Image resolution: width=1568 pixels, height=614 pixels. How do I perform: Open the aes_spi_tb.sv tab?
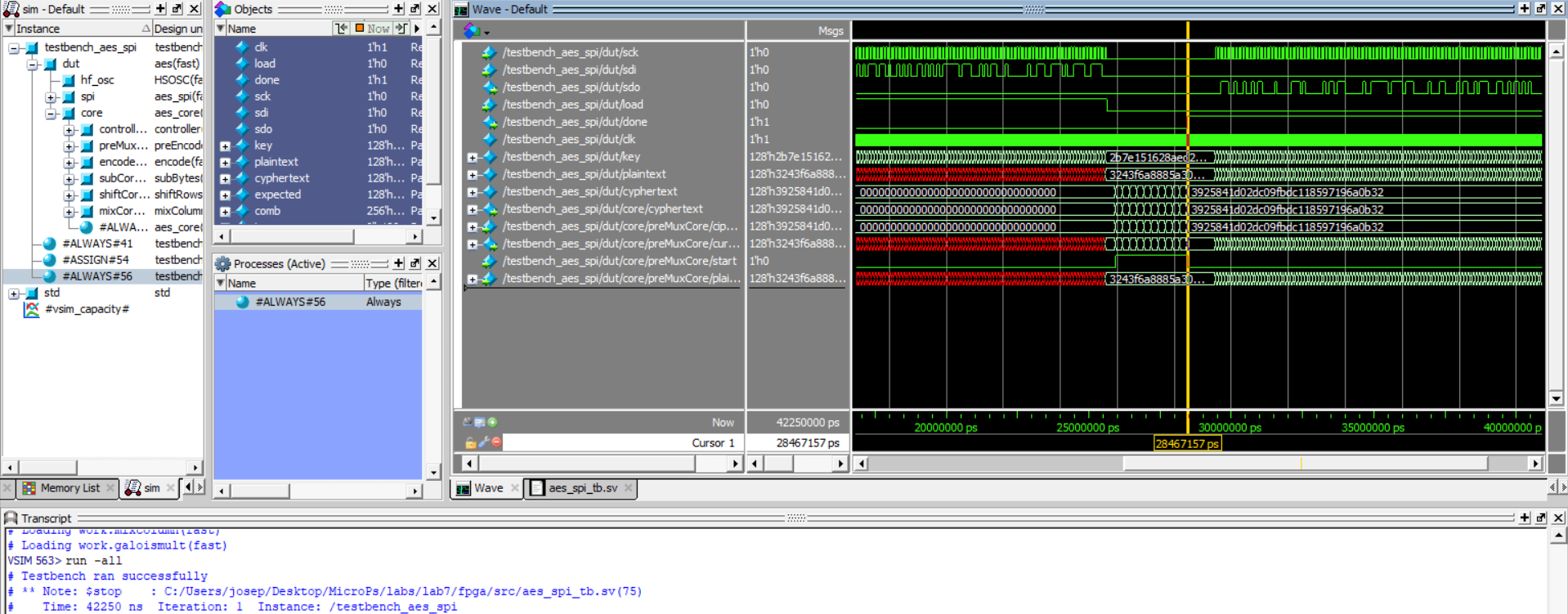pyautogui.click(x=582, y=488)
